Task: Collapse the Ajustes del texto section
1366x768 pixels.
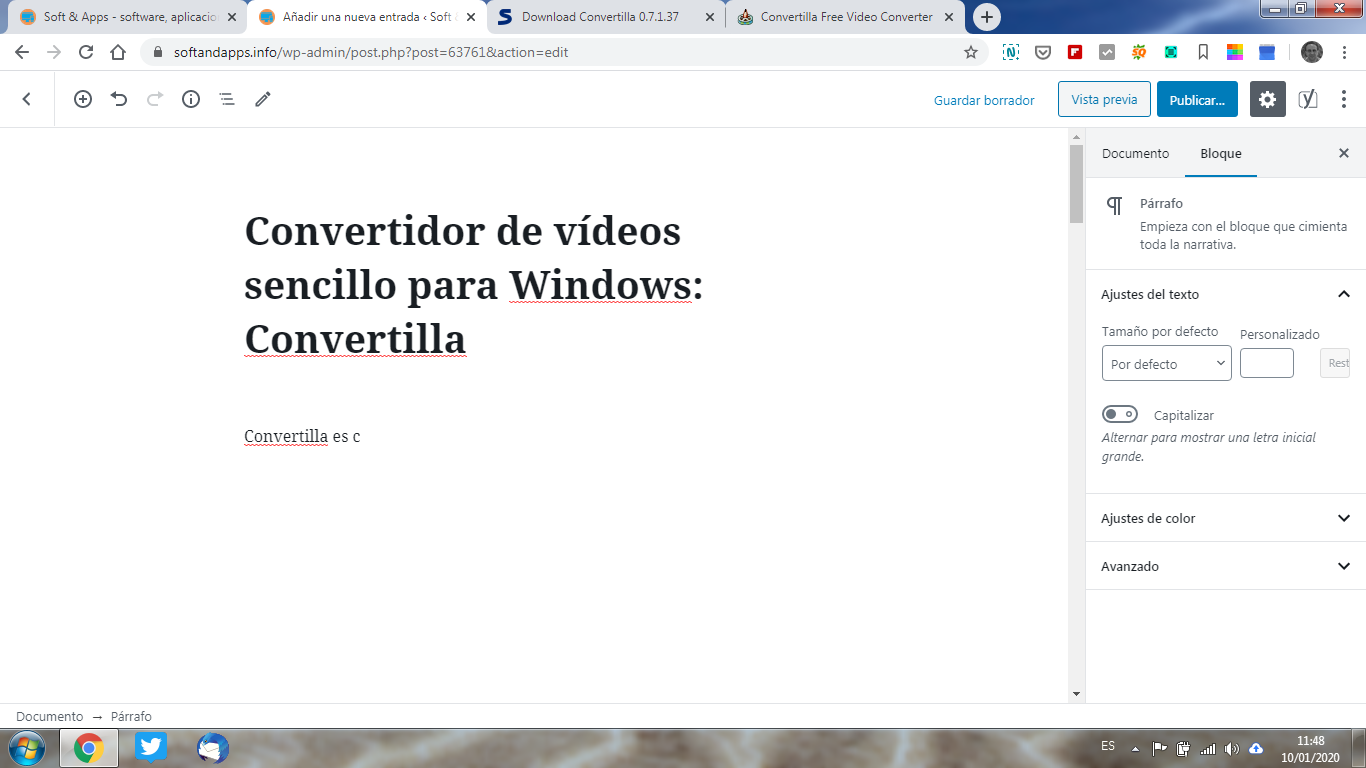Action: pyautogui.click(x=1226, y=294)
